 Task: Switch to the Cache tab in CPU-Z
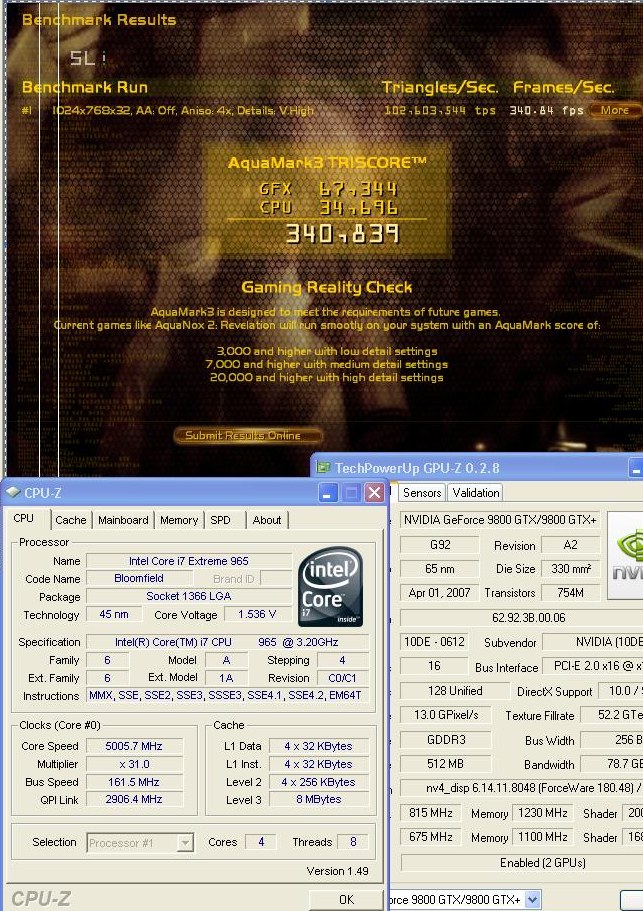[x=71, y=520]
